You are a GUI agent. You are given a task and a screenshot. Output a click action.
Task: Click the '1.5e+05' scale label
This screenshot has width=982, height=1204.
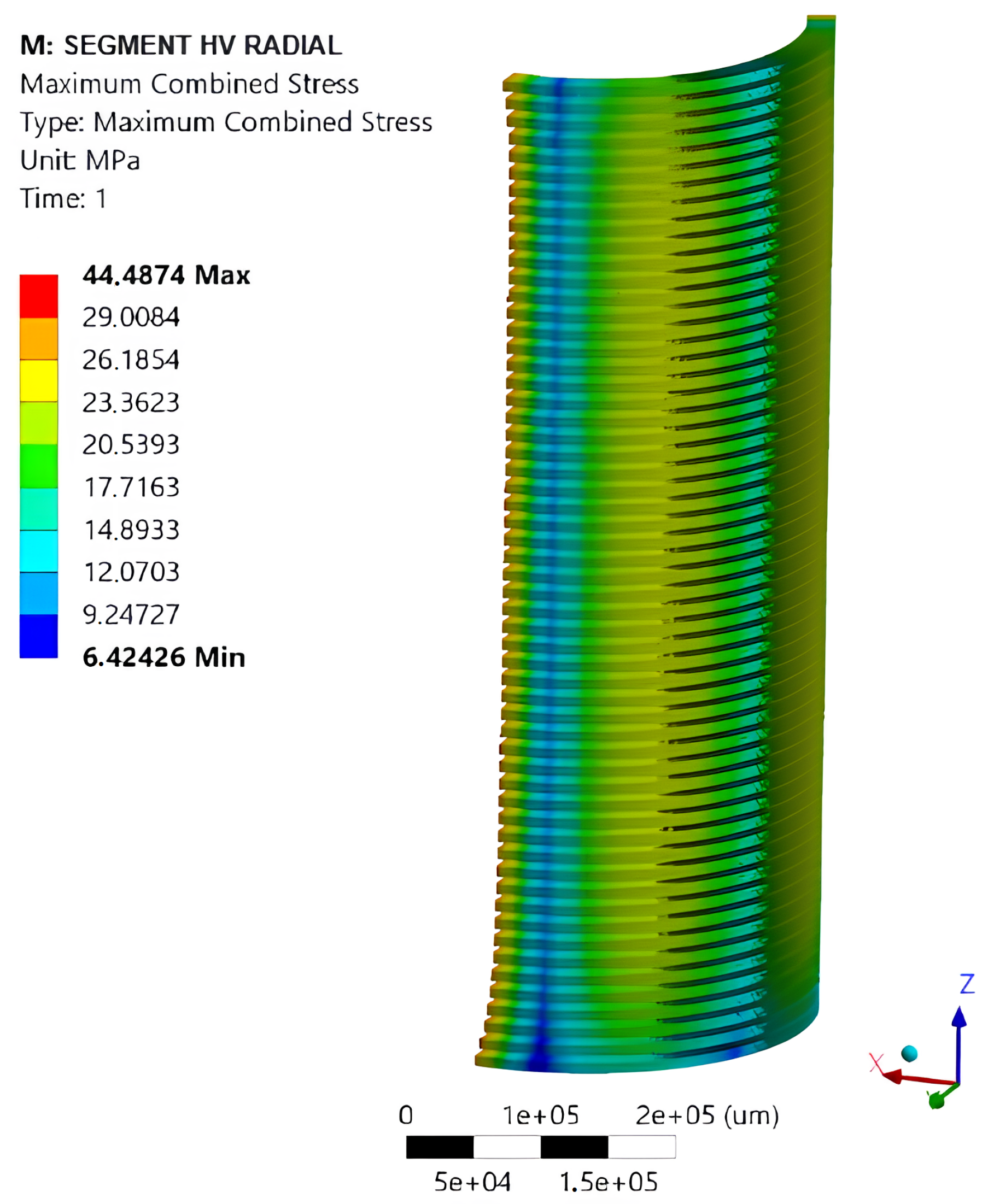[x=609, y=1183]
